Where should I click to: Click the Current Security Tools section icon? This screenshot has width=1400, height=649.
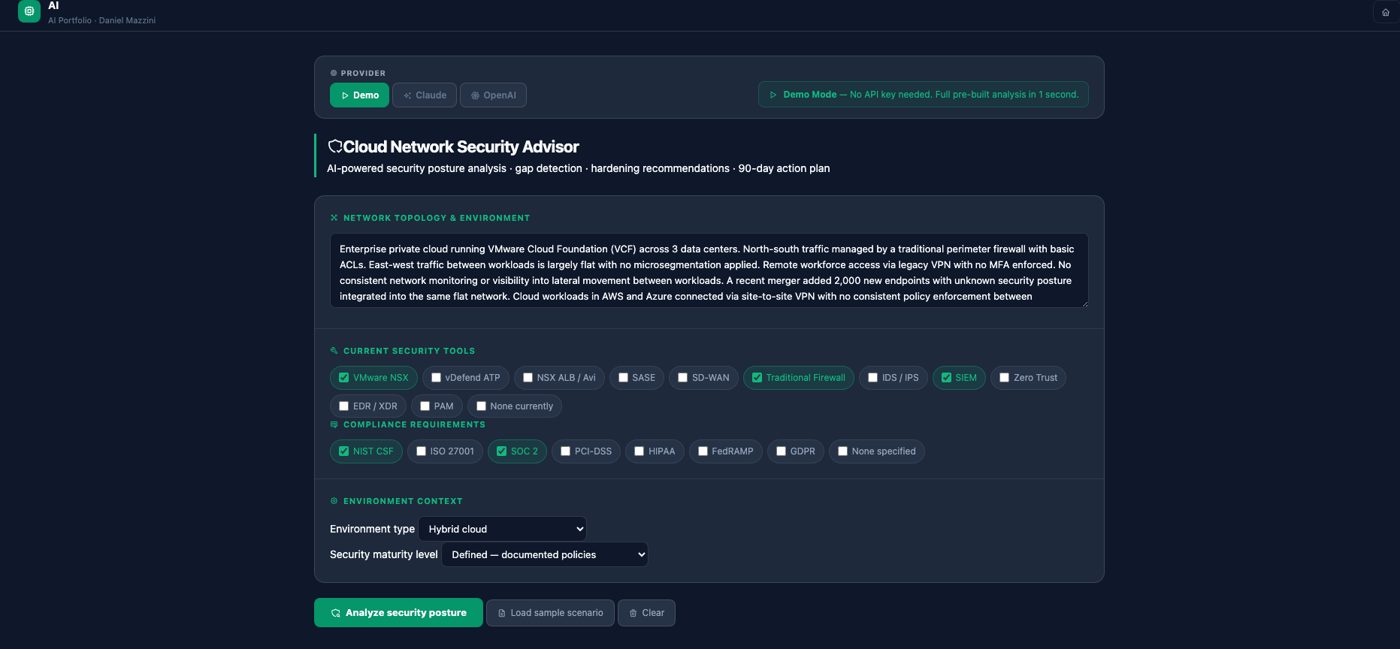tap(334, 351)
